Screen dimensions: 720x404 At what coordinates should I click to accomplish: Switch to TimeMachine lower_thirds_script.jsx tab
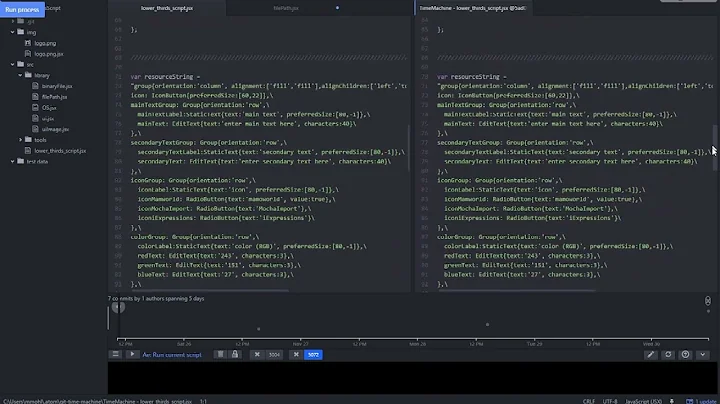coord(472,8)
